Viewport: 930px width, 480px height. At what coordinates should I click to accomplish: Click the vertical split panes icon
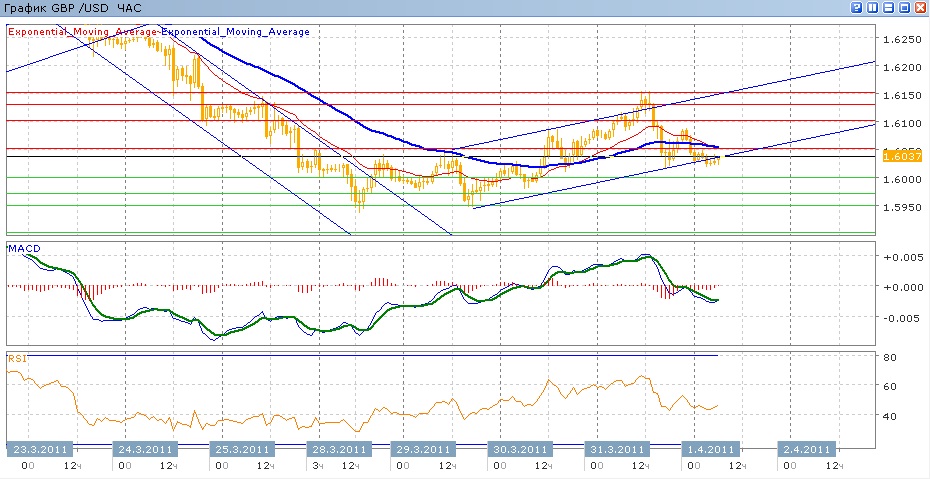(873, 8)
